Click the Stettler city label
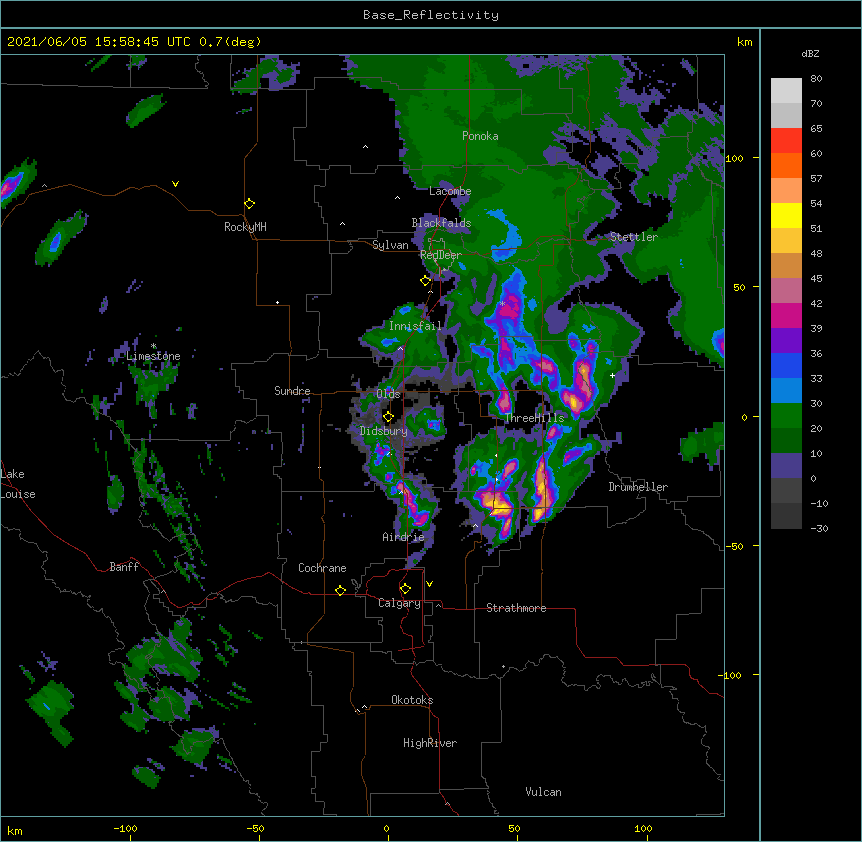Image resolution: width=862 pixels, height=842 pixels. click(633, 237)
